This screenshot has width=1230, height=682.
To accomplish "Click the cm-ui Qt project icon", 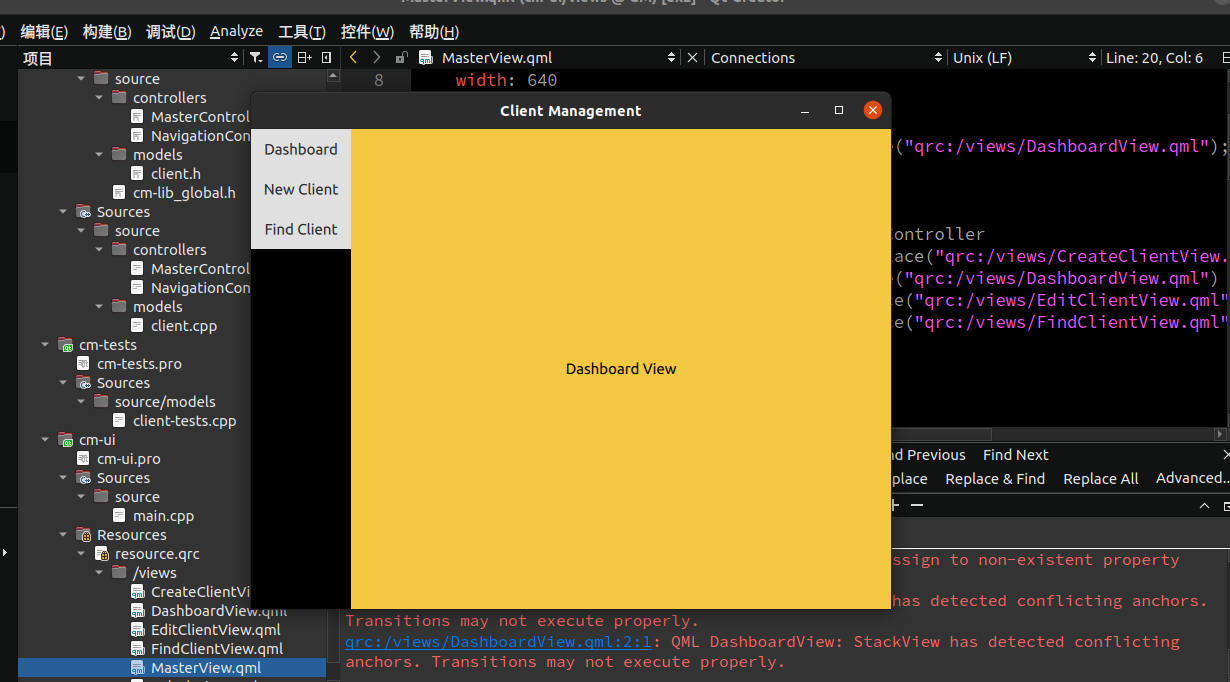I will coord(66,440).
